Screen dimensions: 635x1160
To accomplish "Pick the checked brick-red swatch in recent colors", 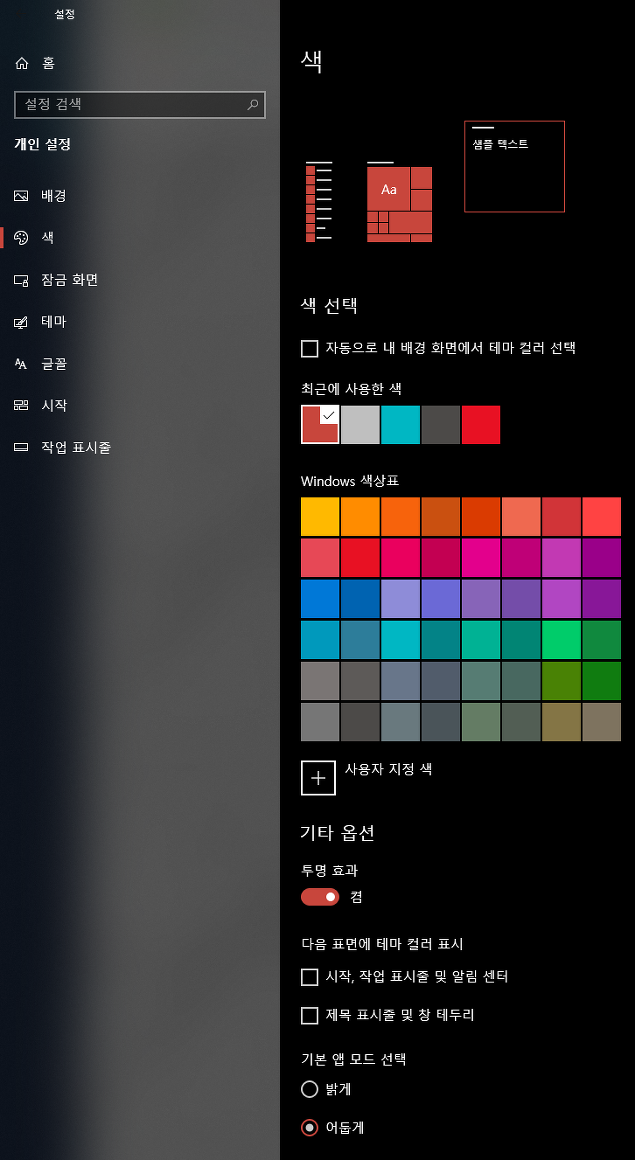I will tap(320, 425).
